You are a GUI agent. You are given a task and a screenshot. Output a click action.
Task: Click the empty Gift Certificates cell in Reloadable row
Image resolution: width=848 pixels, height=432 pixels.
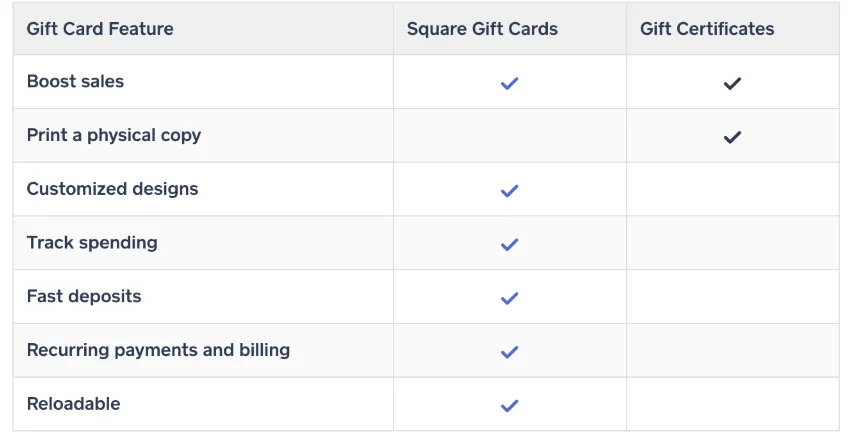tap(733, 404)
